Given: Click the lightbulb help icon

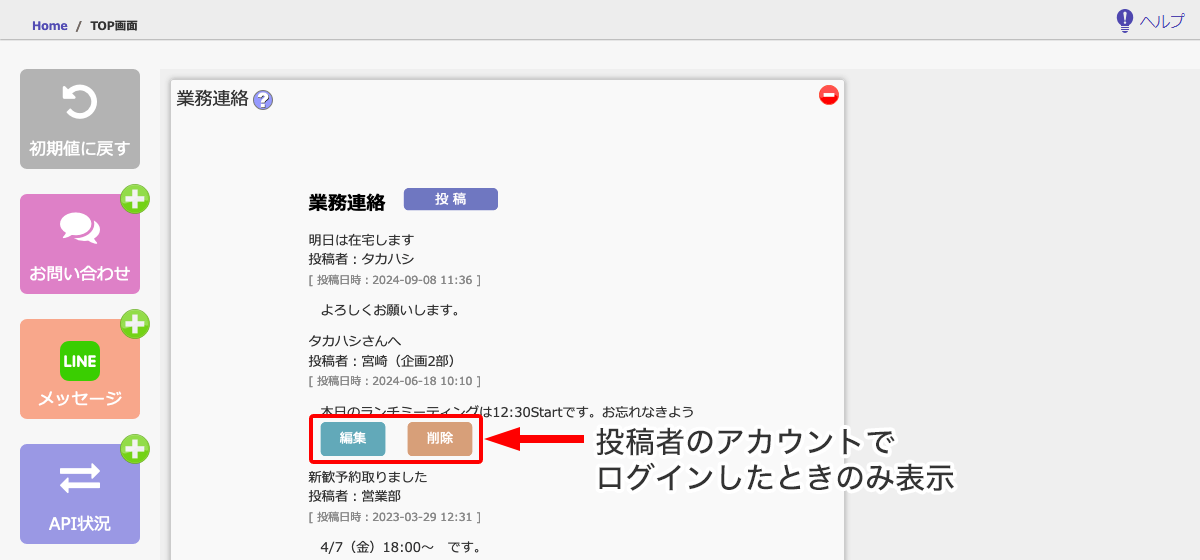Looking at the screenshot, I should tap(1125, 21).
